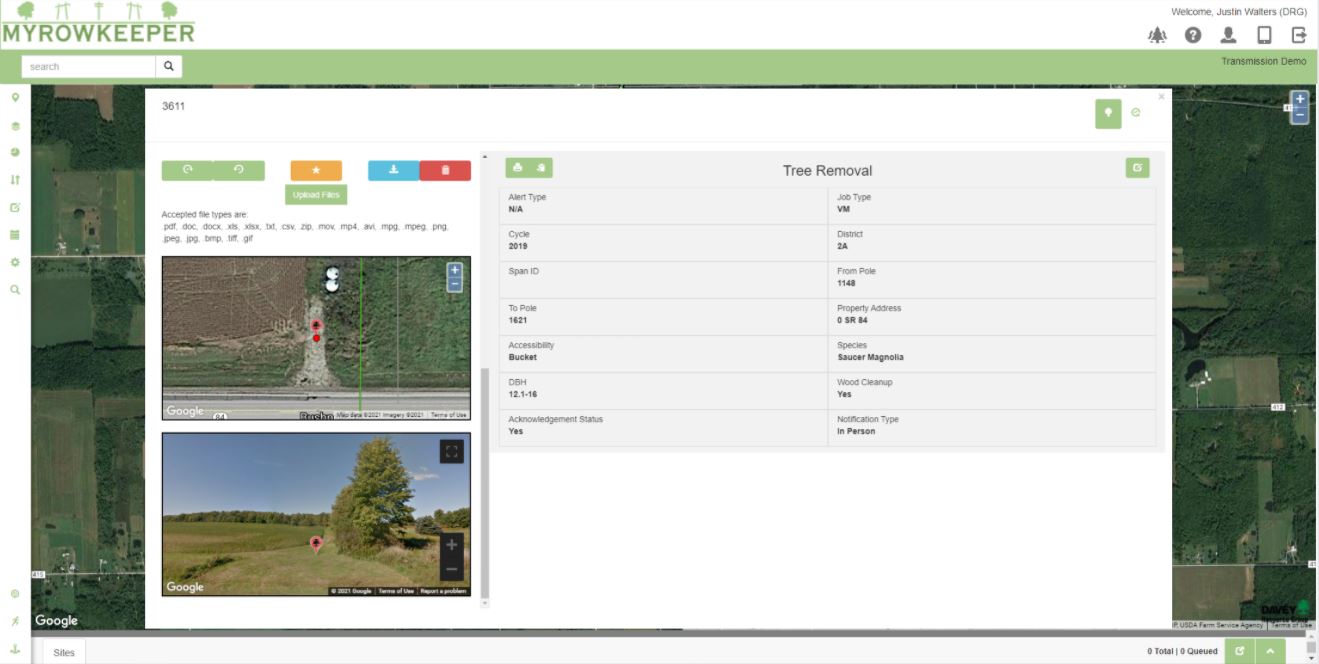This screenshot has height=664, width=1319.
Task: Open the settings gear in left sidebar
Action: tap(15, 262)
